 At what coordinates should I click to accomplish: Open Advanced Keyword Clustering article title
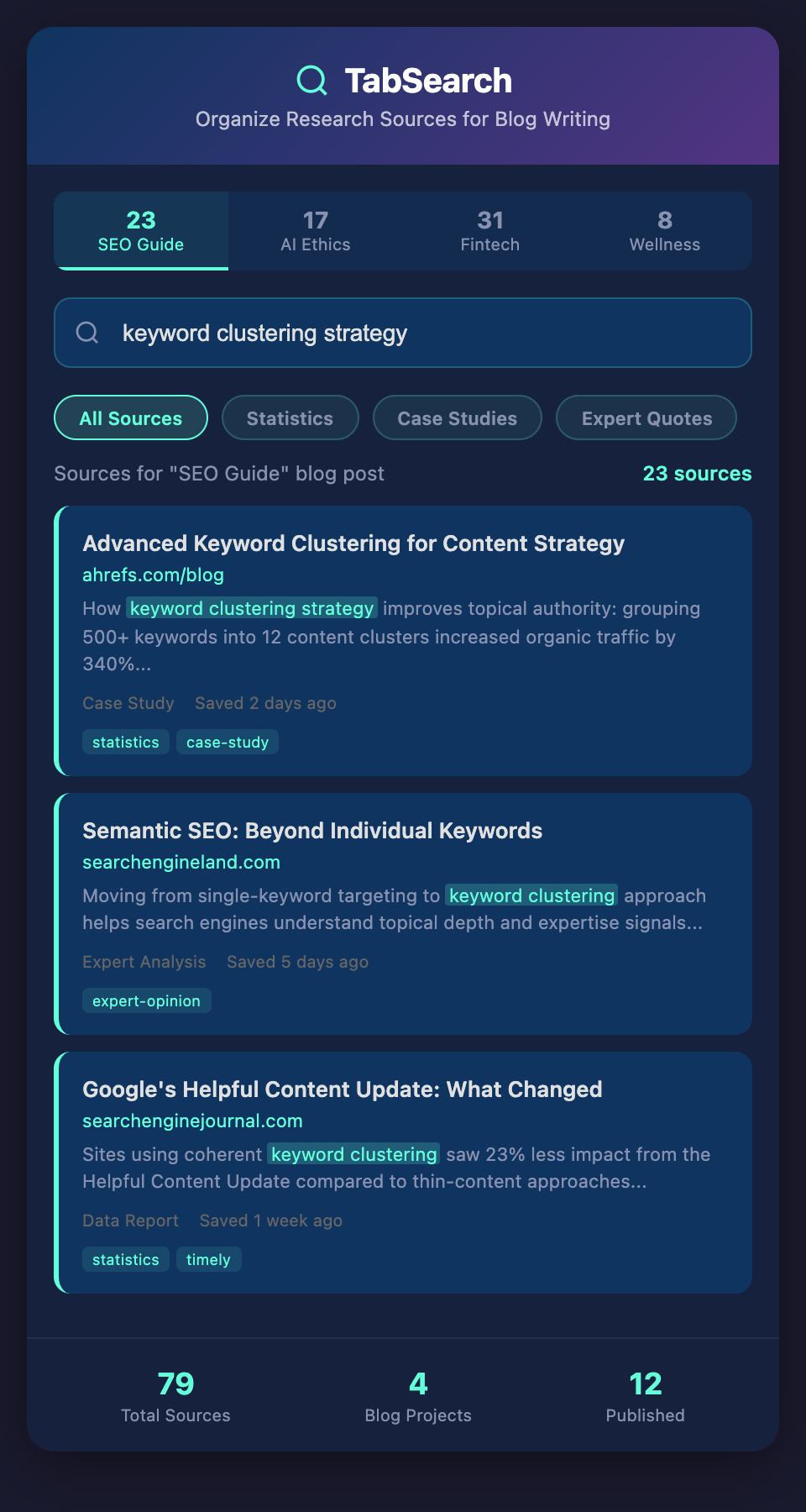[353, 543]
